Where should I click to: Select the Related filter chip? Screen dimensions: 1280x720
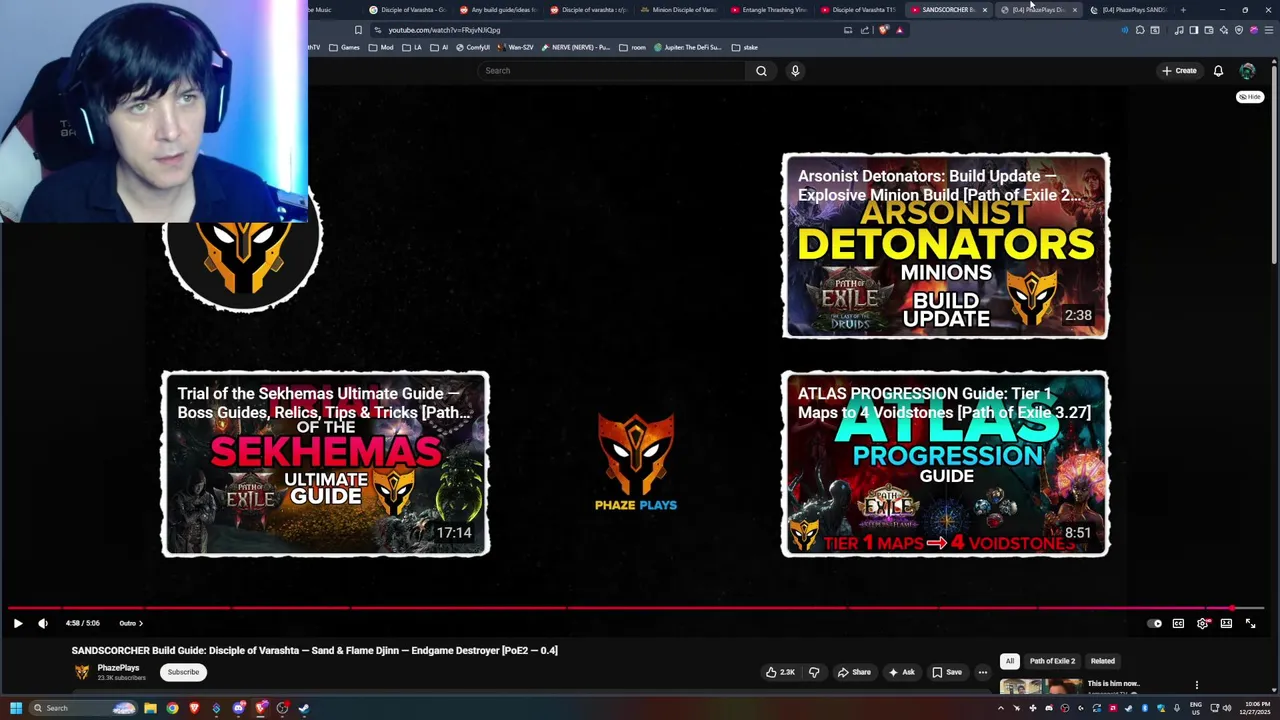(1102, 661)
